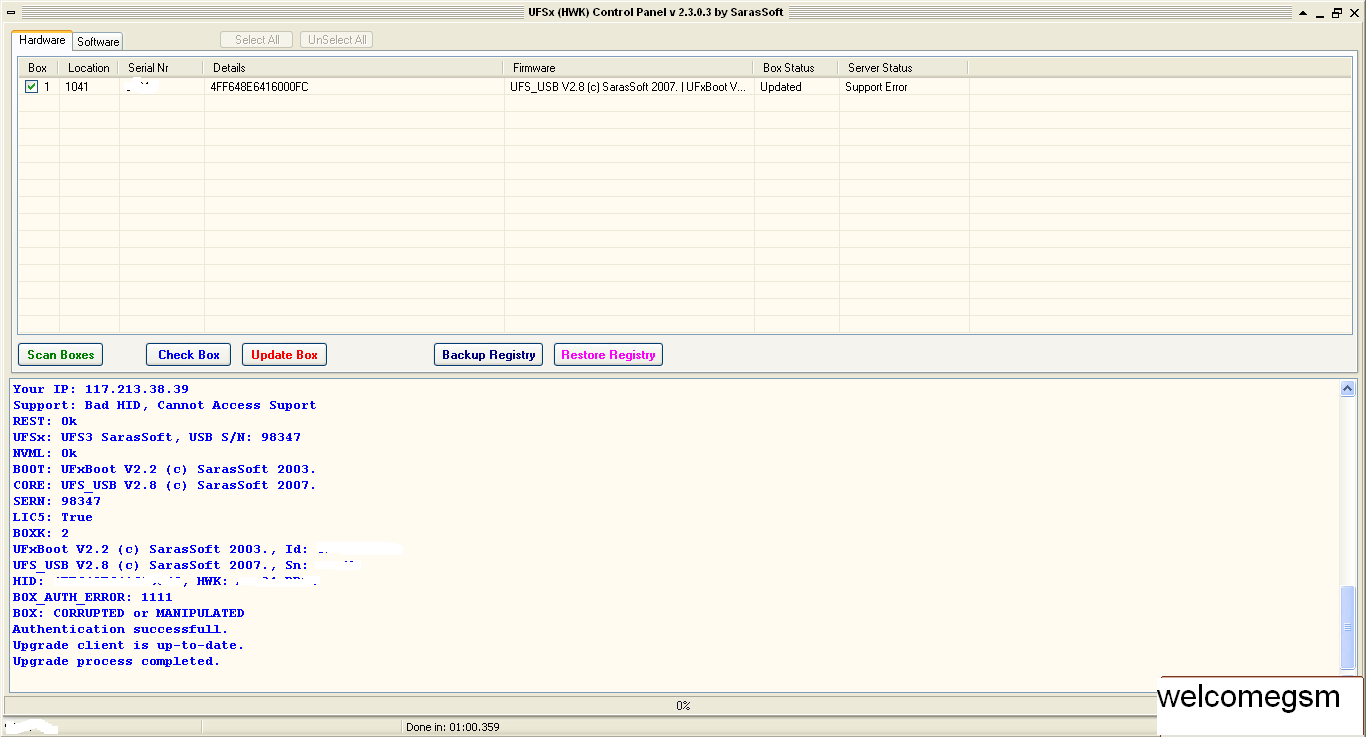Screen dimensions: 1367x737
Task: Click log line 'BOX: CORRUPTED or MANIPULATED'
Action: coord(129,613)
